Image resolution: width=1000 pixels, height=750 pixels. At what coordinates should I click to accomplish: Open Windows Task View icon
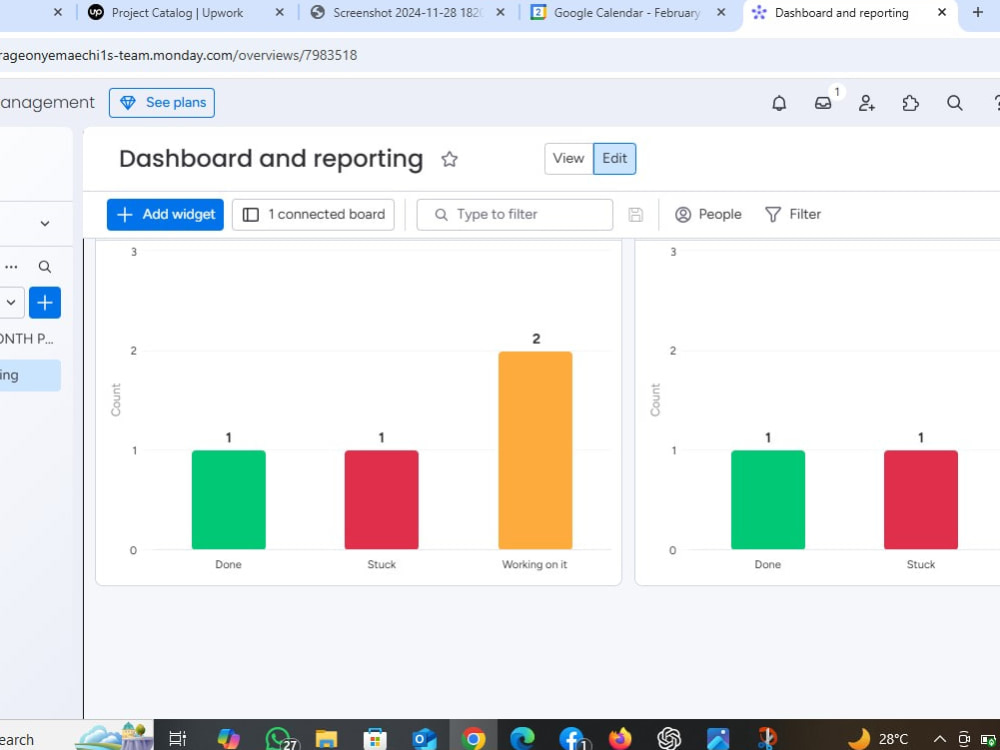pyautogui.click(x=177, y=739)
